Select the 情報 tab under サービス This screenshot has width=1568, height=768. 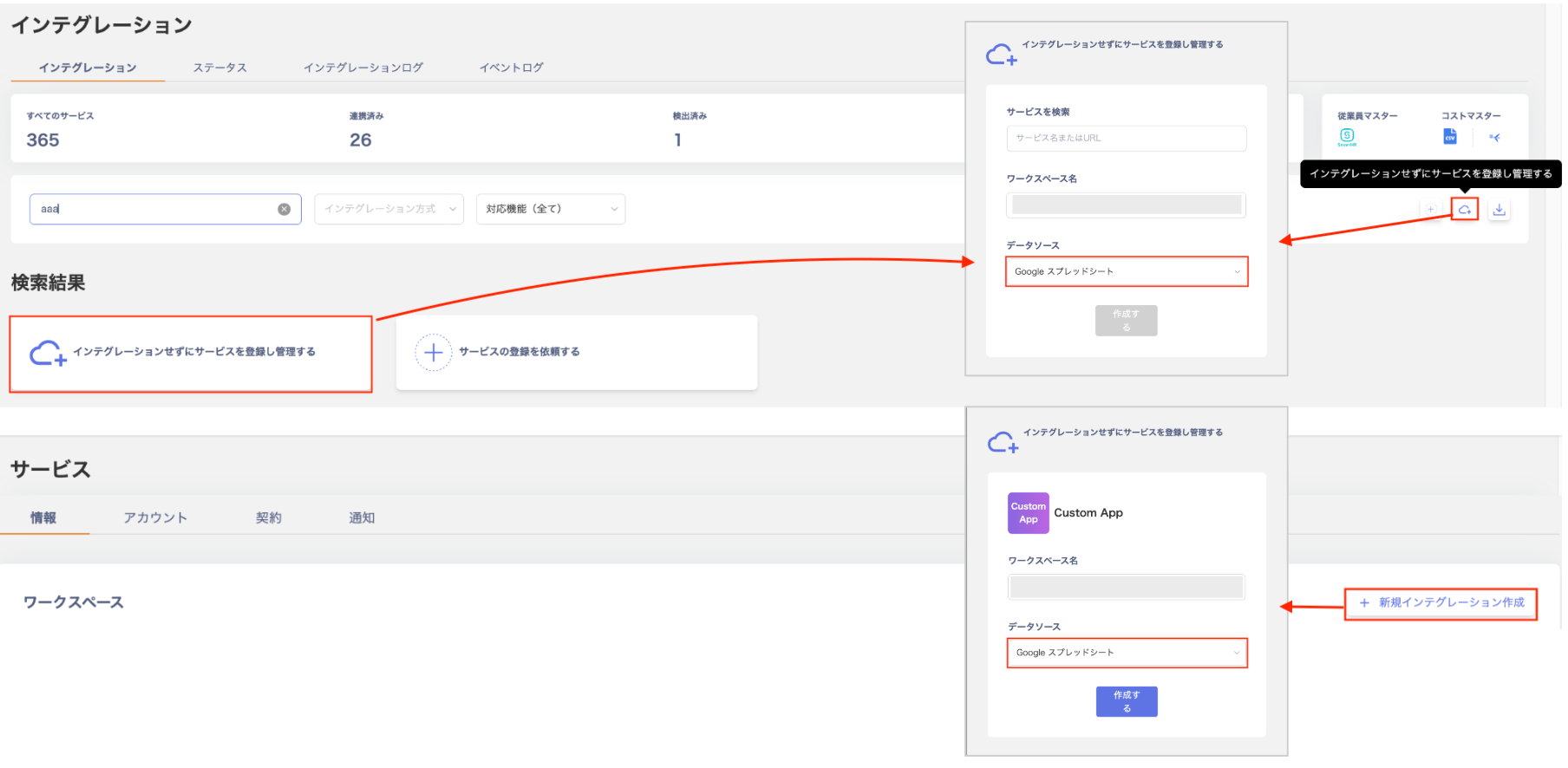(x=43, y=517)
